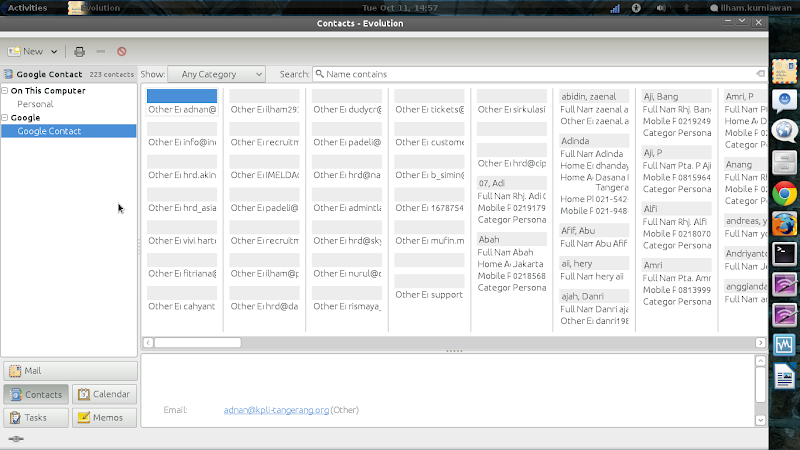Switch to the Tasks view
This screenshot has height=450, width=800.
pyautogui.click(x=36, y=418)
